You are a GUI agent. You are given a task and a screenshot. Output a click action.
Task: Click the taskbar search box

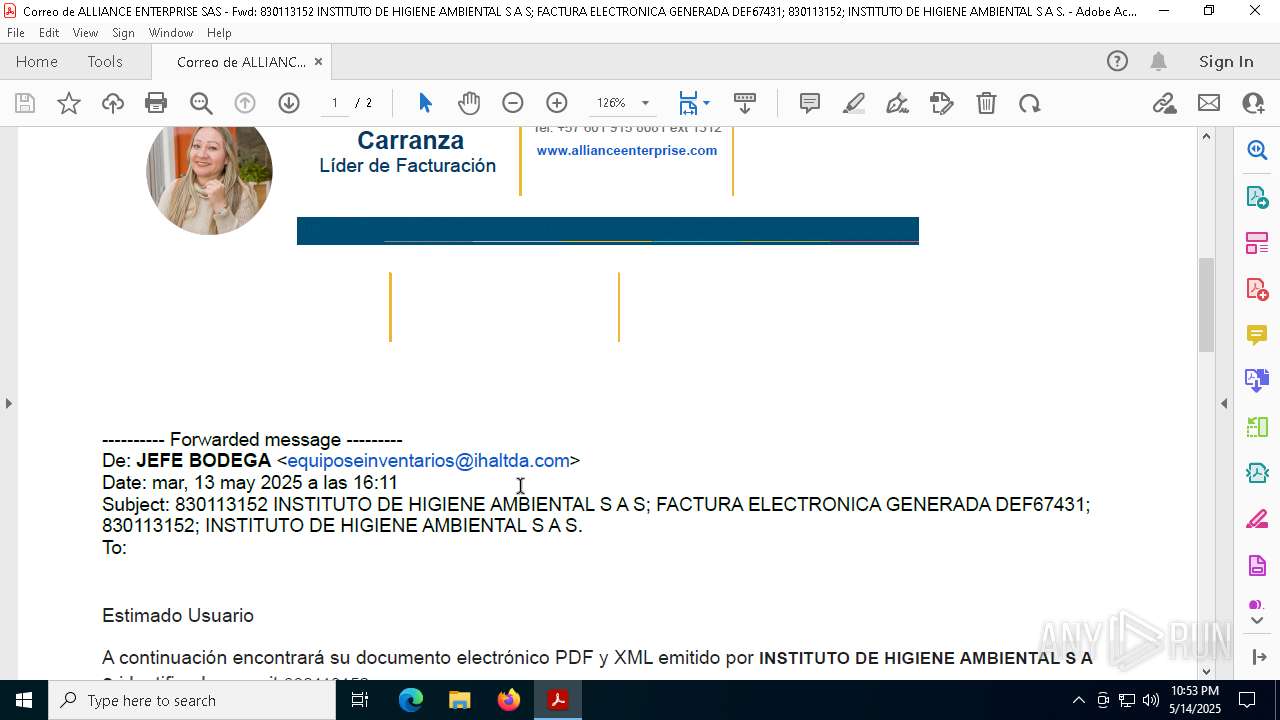(x=192, y=700)
